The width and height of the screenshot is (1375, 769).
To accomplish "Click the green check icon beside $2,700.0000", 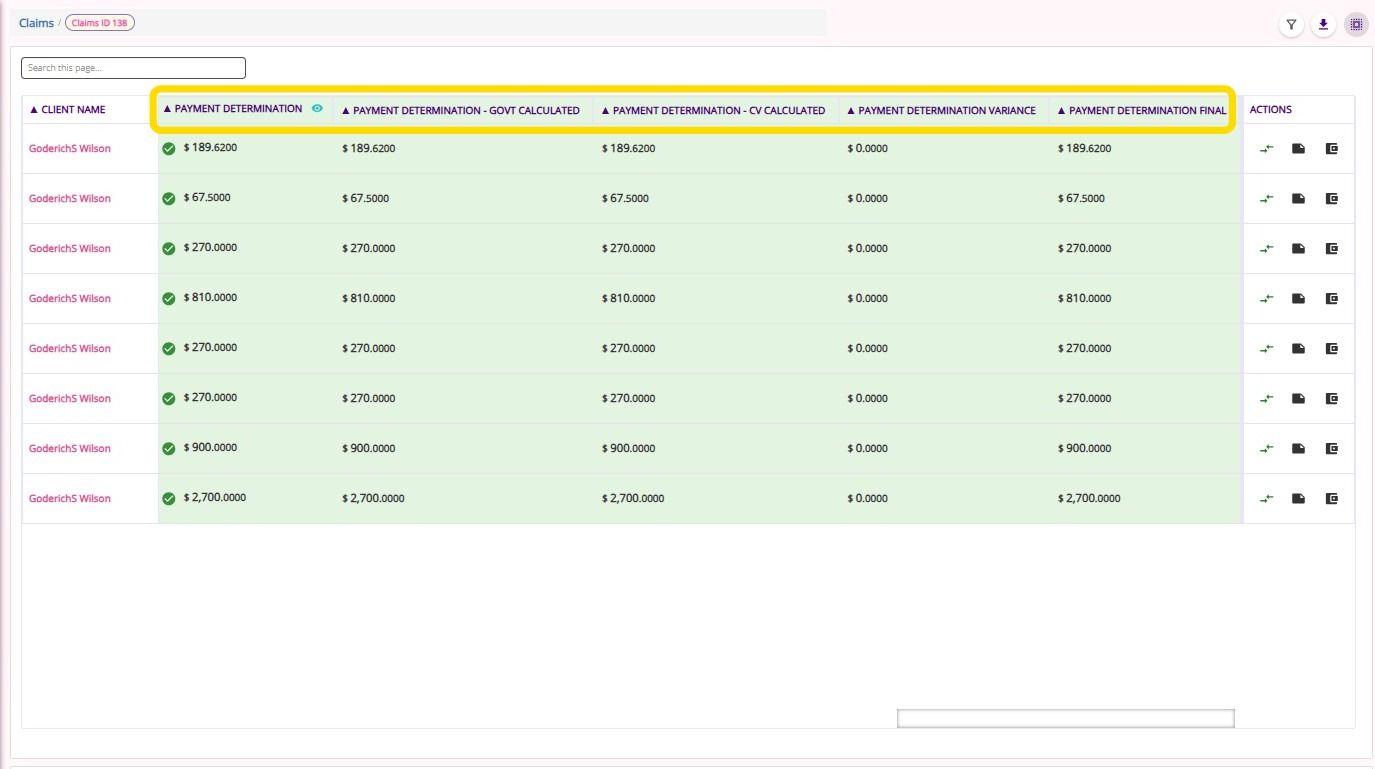I will (169, 499).
